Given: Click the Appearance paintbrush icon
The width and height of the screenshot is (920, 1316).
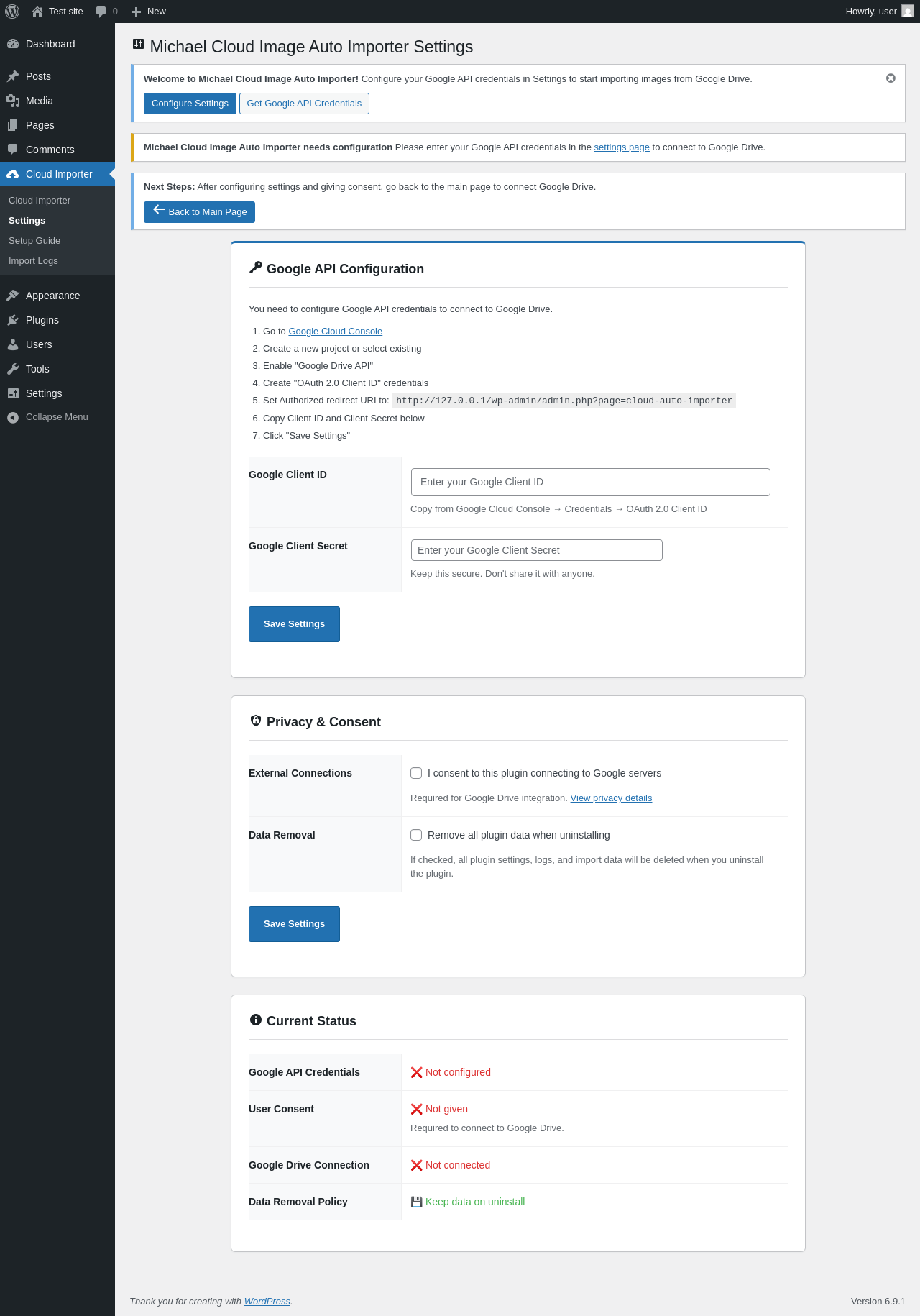Looking at the screenshot, I should 13,296.
